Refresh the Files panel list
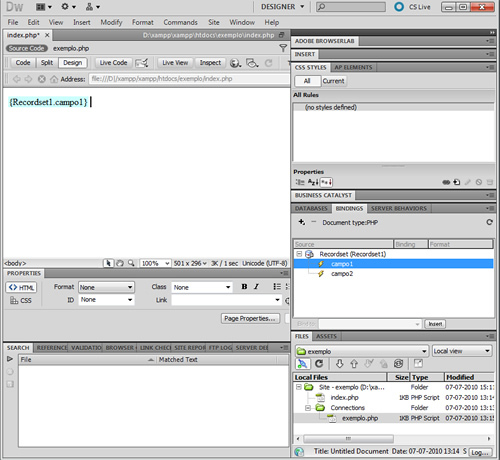The height and width of the screenshot is (460, 500). pyautogui.click(x=319, y=364)
